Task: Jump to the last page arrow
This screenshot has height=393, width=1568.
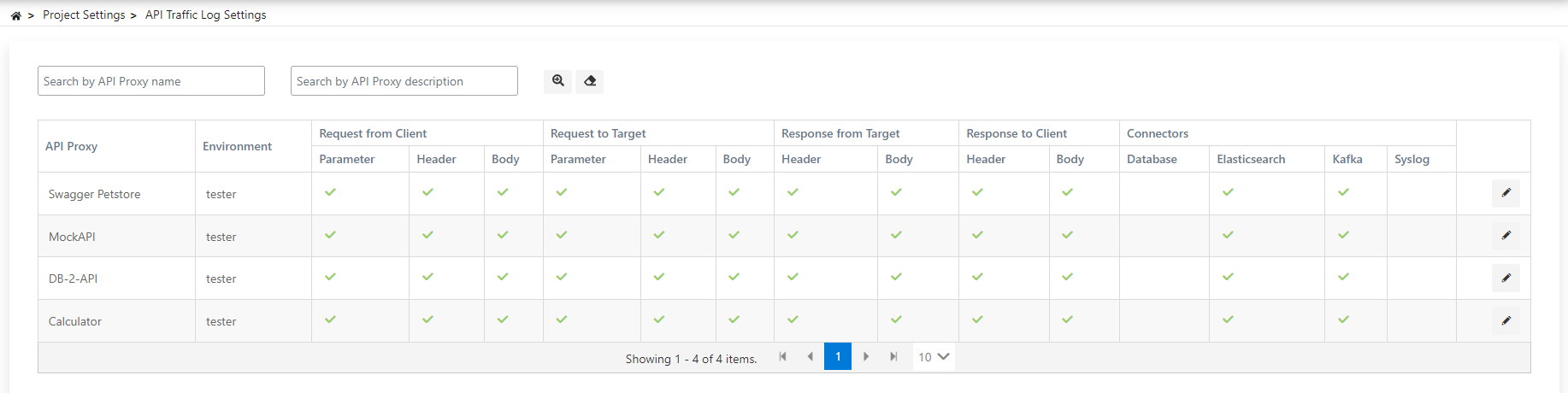Action: (x=893, y=357)
